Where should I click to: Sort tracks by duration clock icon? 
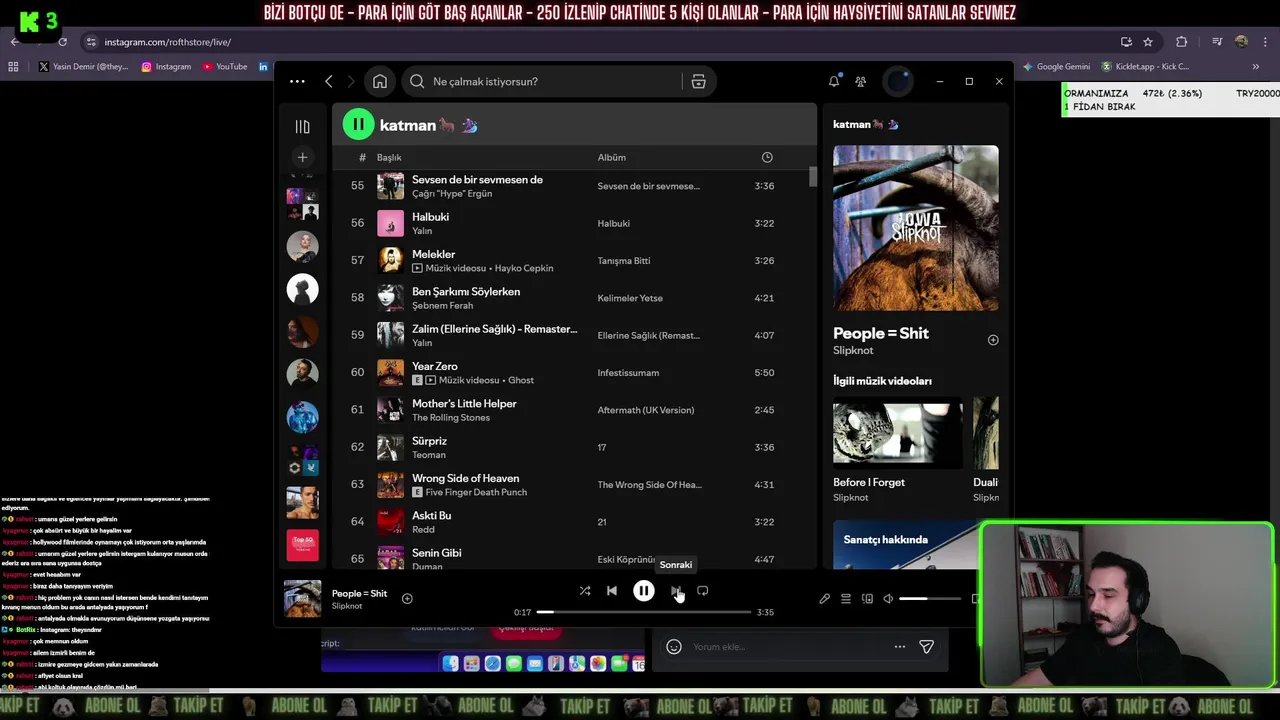click(767, 157)
